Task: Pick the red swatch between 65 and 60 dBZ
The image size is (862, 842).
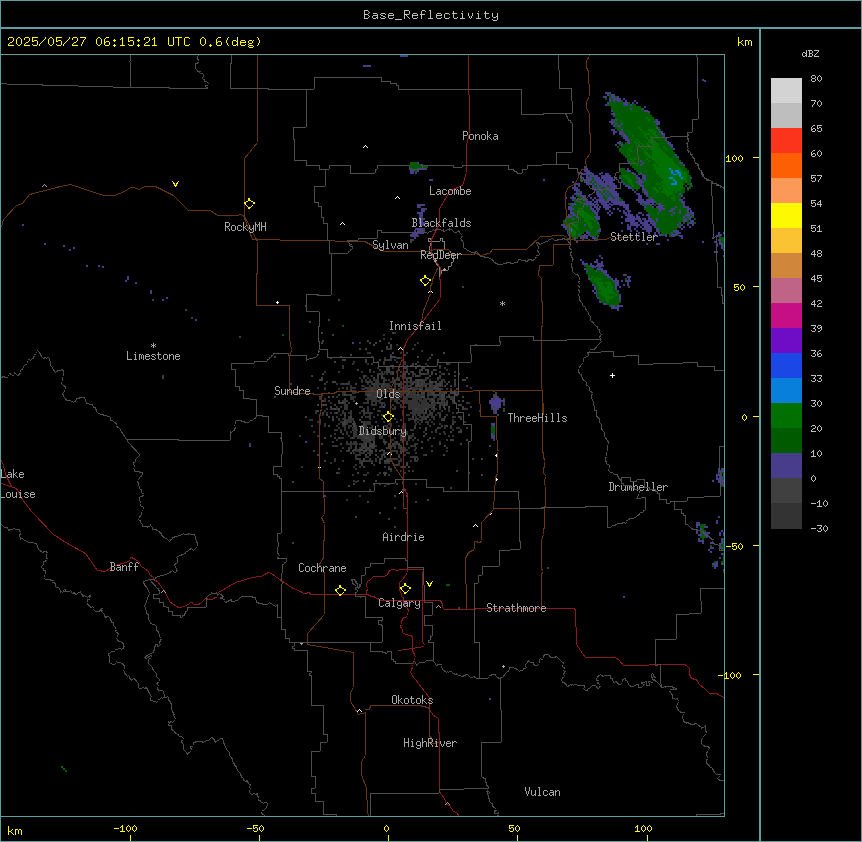Action: [786, 141]
